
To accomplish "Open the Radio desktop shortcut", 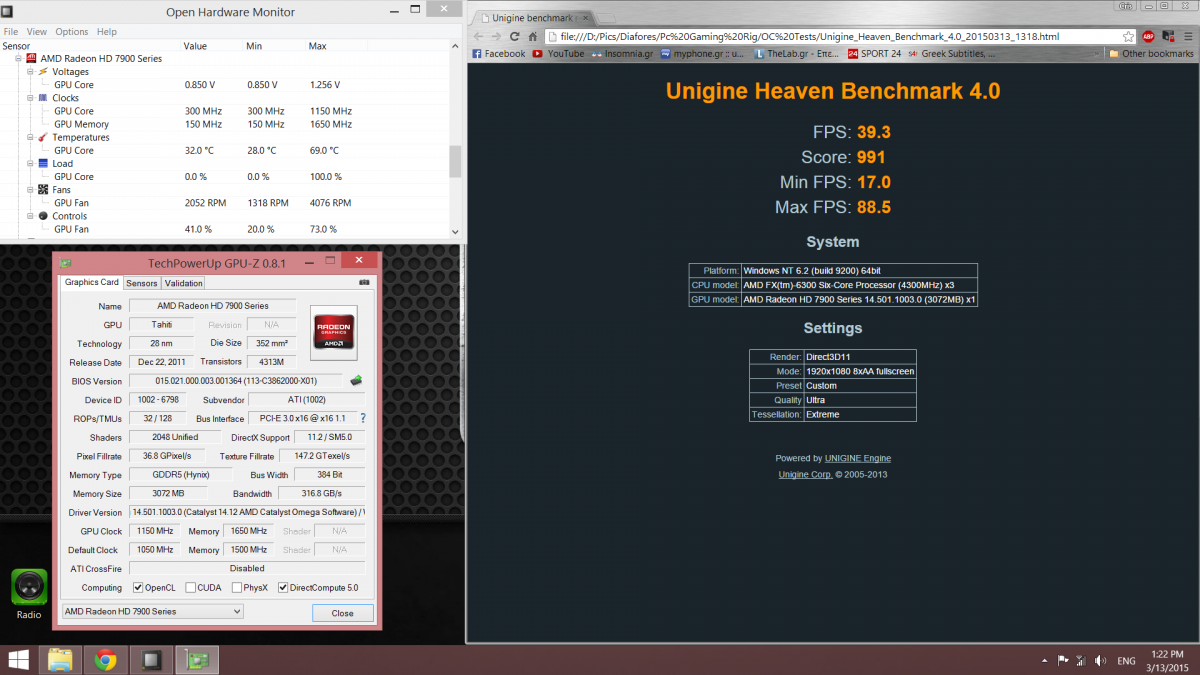I will point(29,594).
